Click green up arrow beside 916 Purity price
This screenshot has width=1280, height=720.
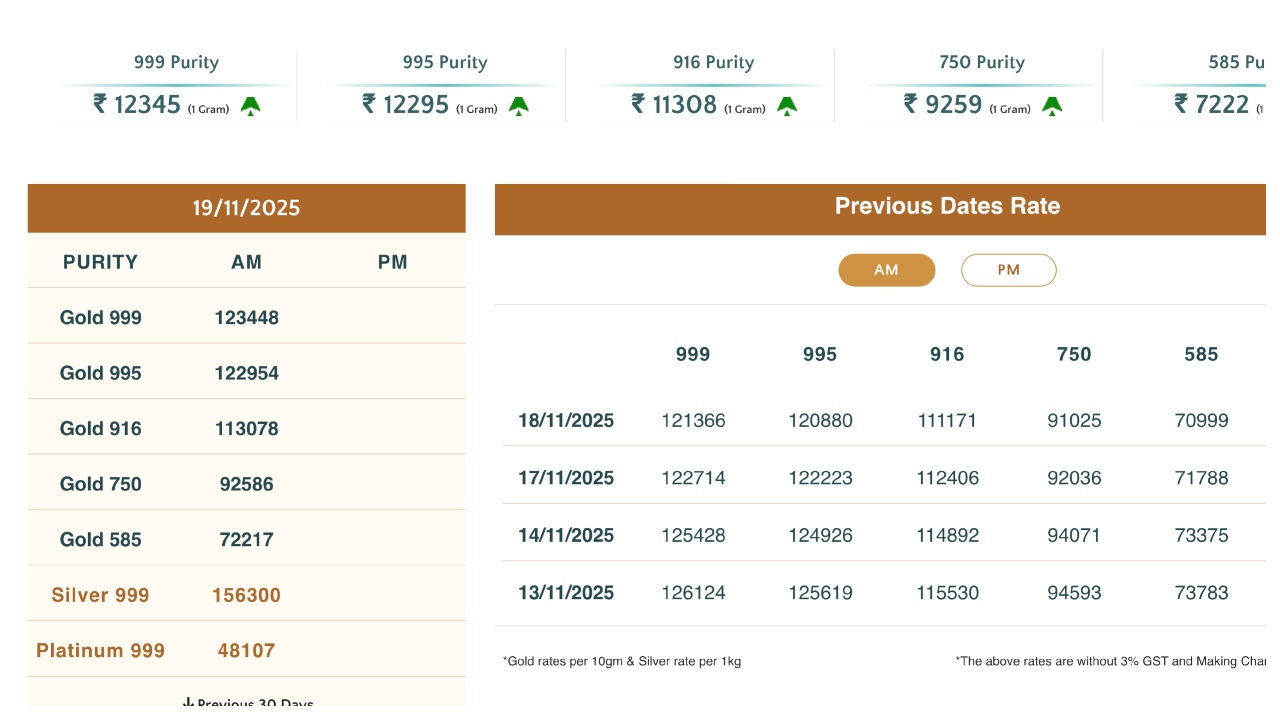pyautogui.click(x=787, y=106)
